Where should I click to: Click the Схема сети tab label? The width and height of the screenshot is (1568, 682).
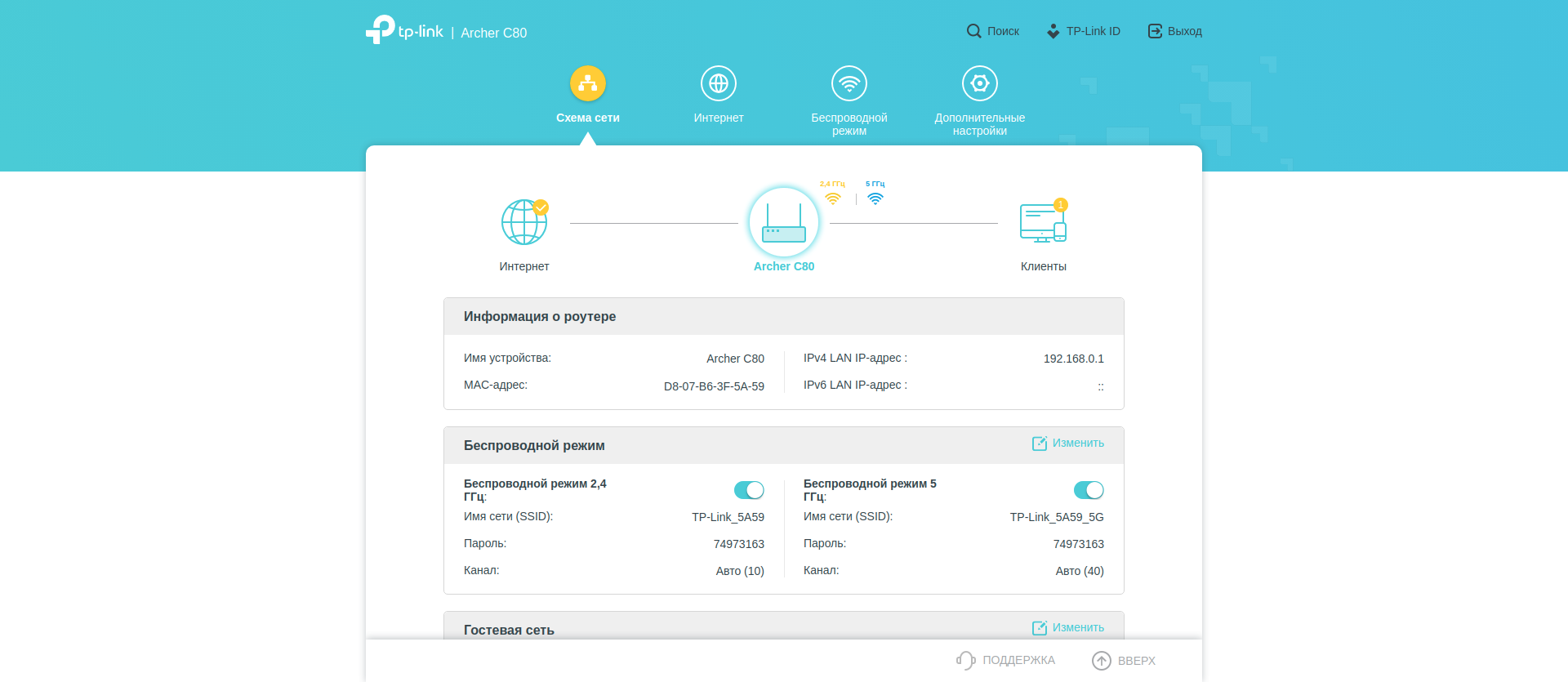587,118
